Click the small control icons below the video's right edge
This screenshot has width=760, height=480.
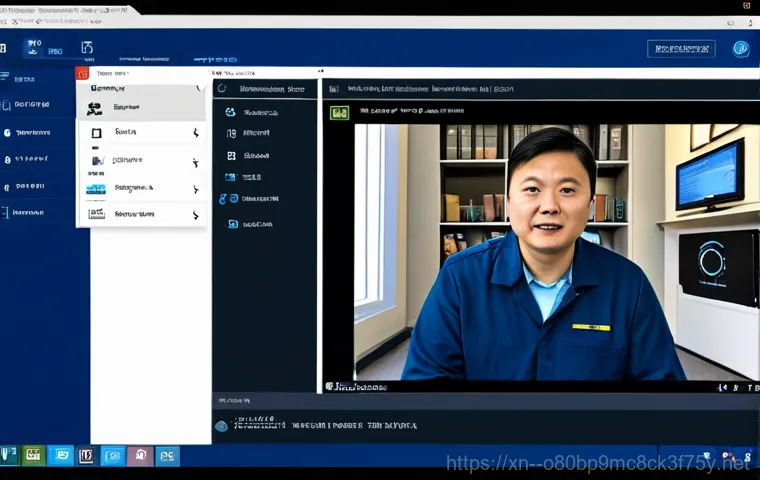[738, 387]
